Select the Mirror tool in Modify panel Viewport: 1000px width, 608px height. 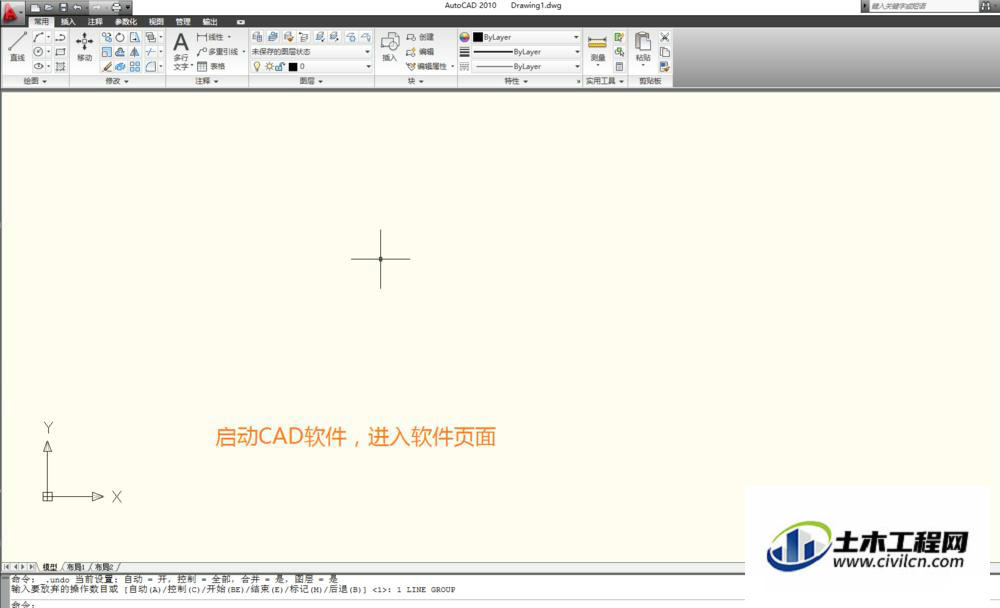(135, 52)
